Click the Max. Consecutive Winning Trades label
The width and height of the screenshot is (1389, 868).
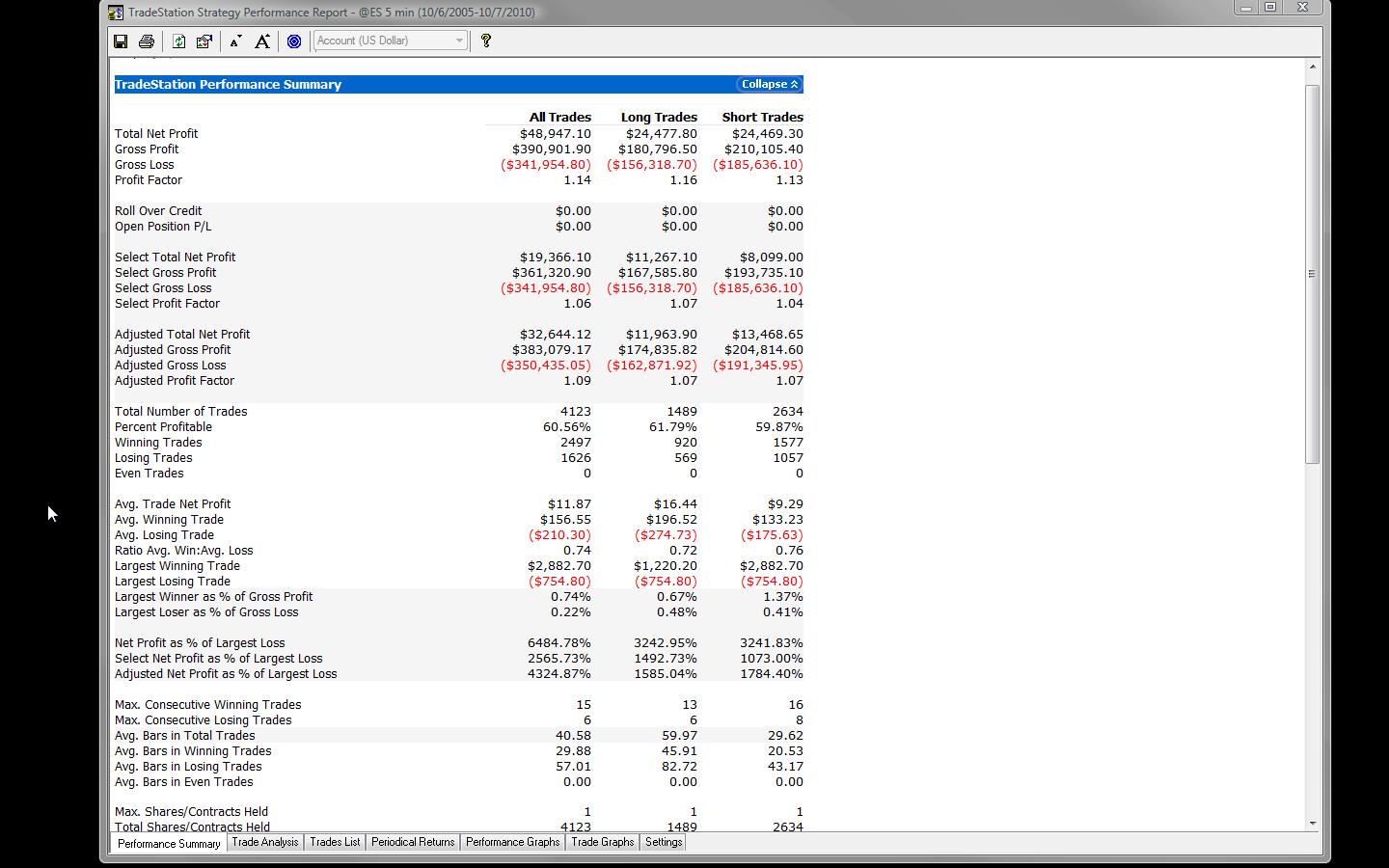(x=208, y=705)
